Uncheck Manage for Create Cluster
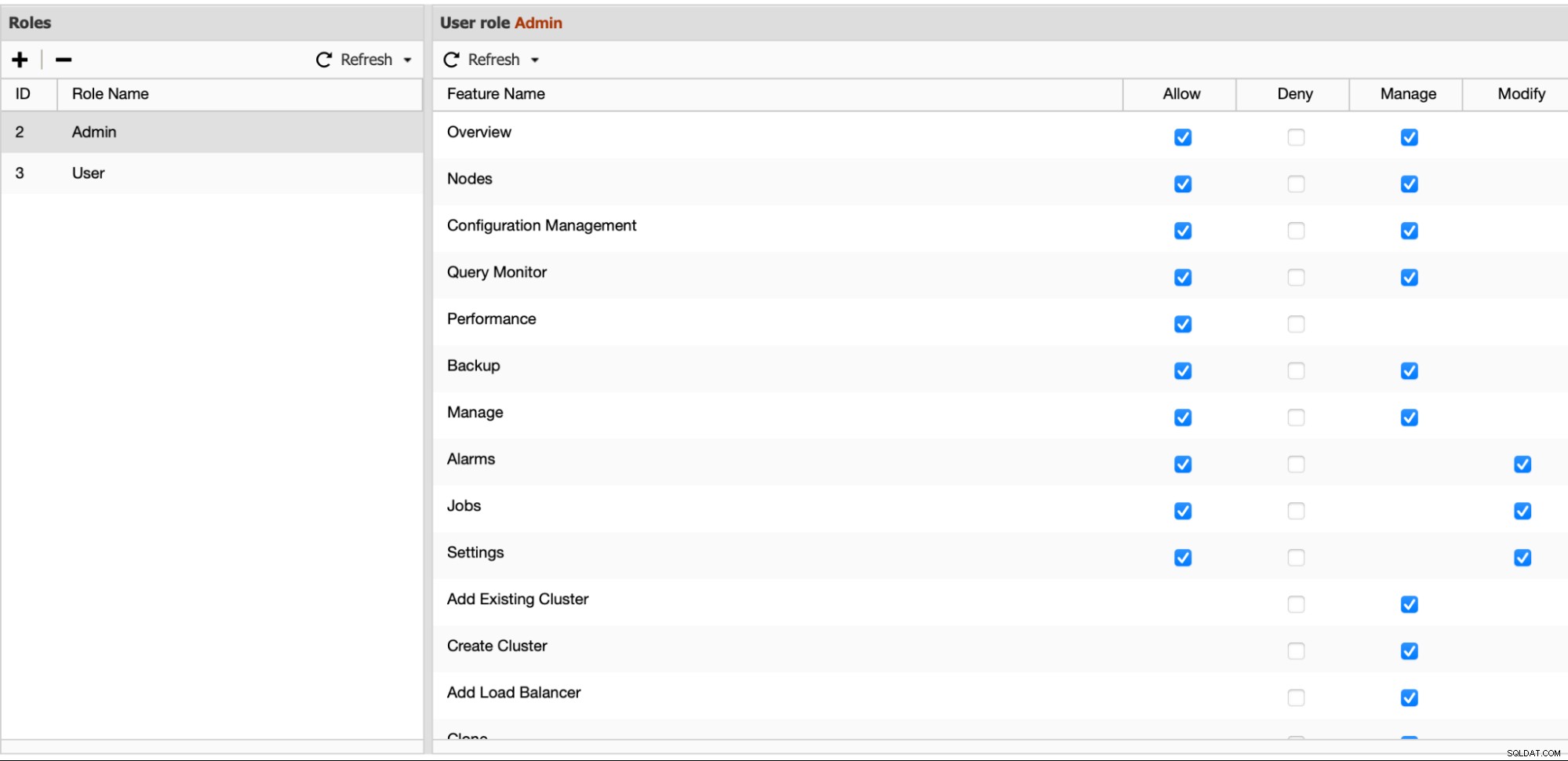 [1409, 651]
